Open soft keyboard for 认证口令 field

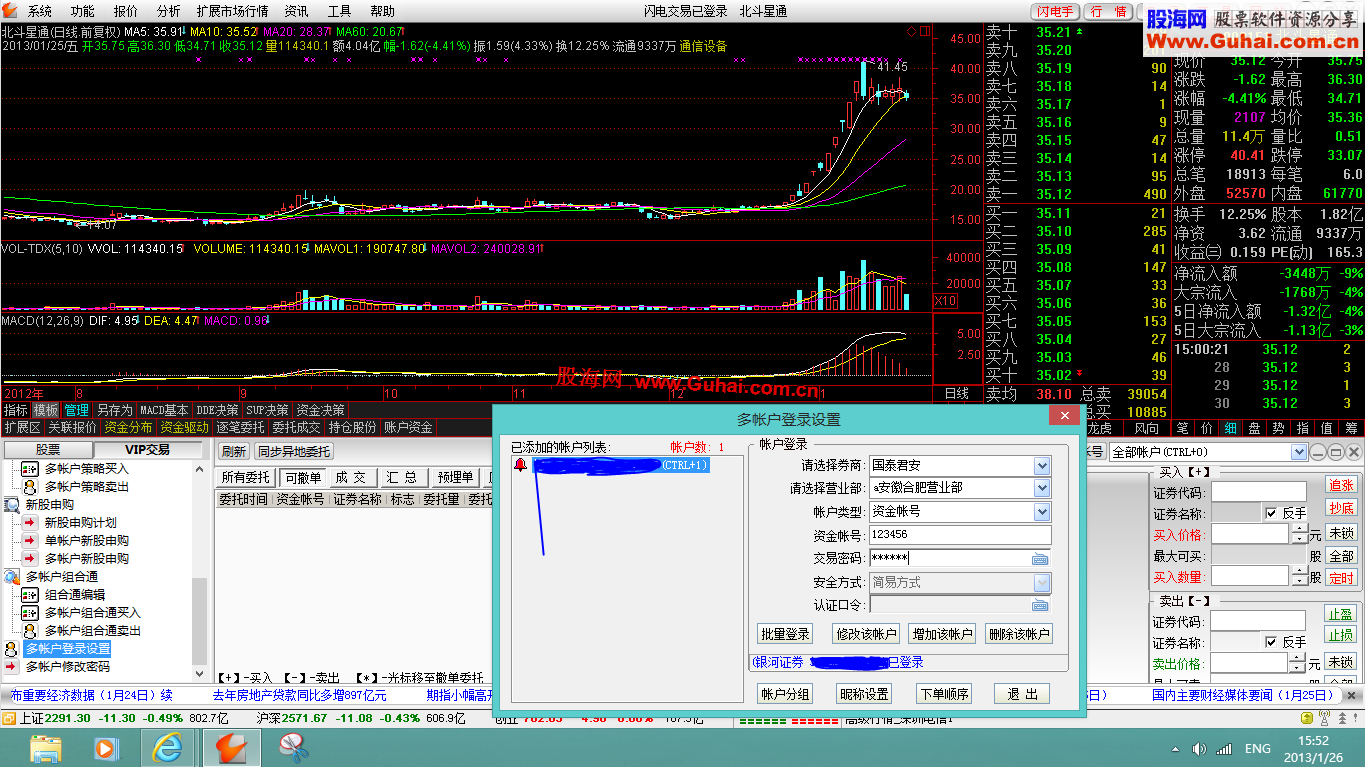click(1041, 605)
